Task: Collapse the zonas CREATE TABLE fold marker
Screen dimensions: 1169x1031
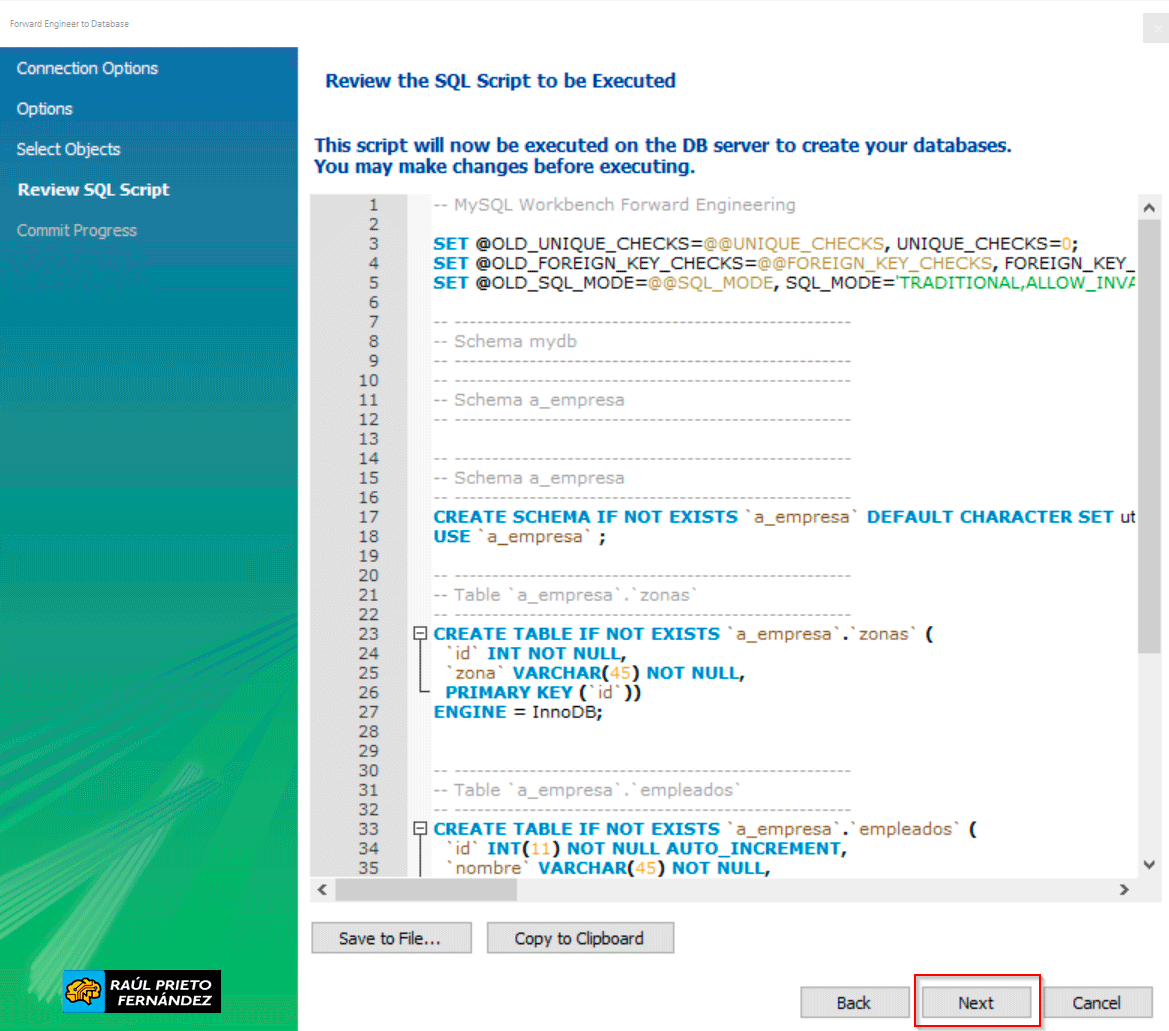Action: pos(420,634)
